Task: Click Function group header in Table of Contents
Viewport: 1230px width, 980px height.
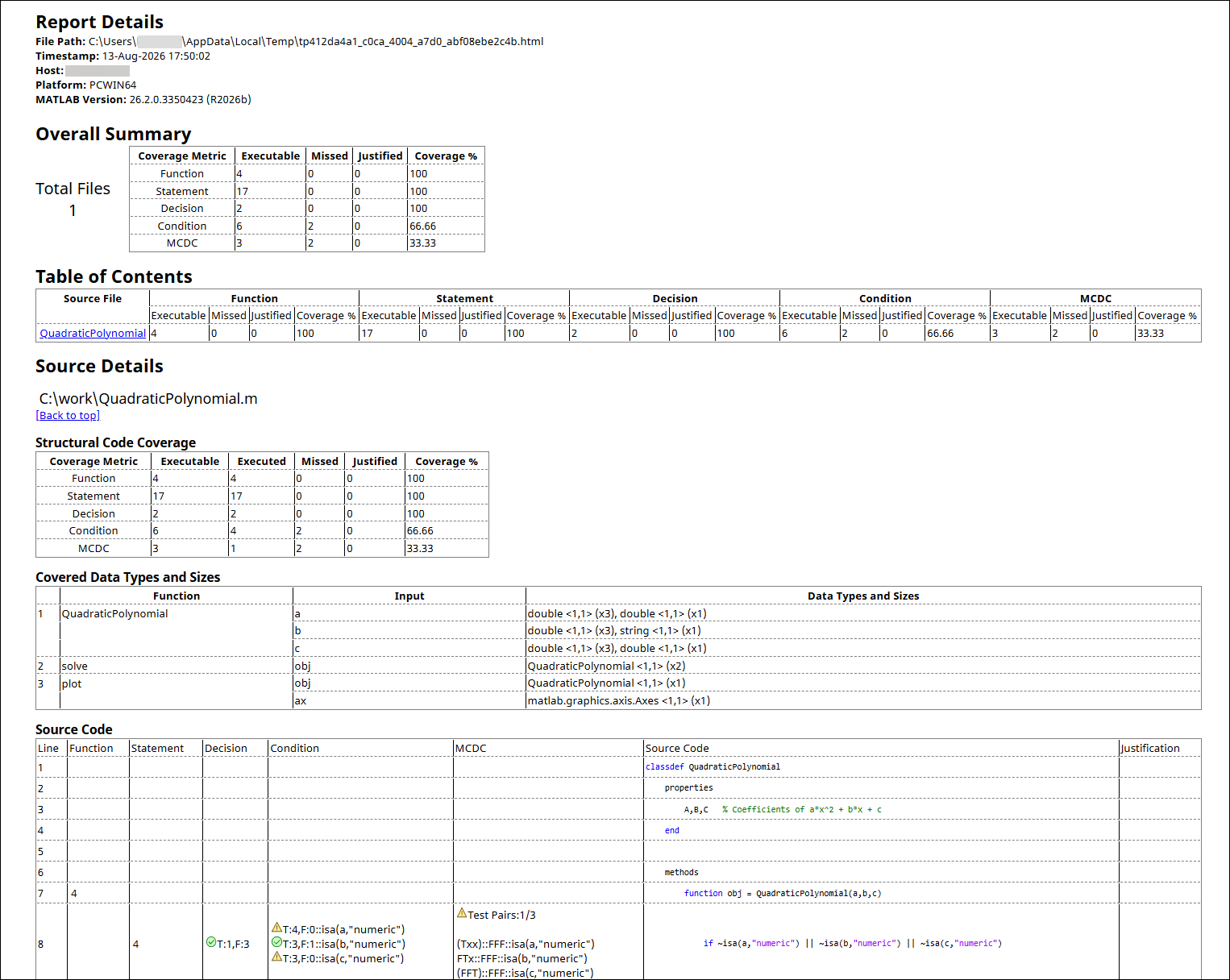Action: pyautogui.click(x=254, y=298)
